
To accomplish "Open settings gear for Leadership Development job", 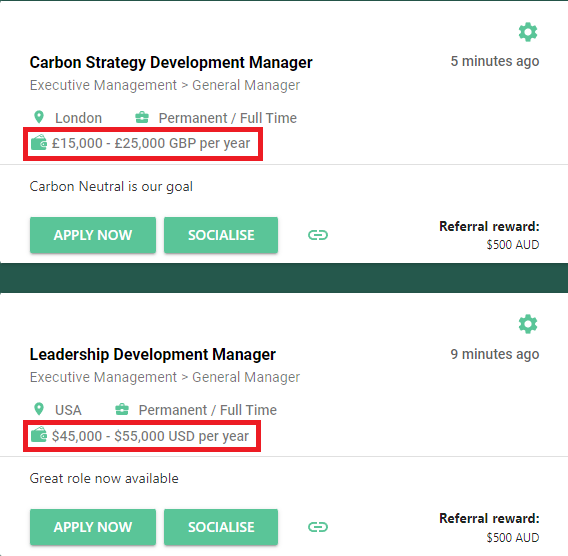I will pyautogui.click(x=528, y=324).
